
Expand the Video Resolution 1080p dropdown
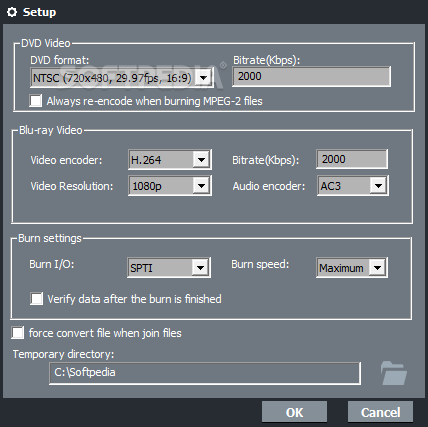tap(170, 186)
